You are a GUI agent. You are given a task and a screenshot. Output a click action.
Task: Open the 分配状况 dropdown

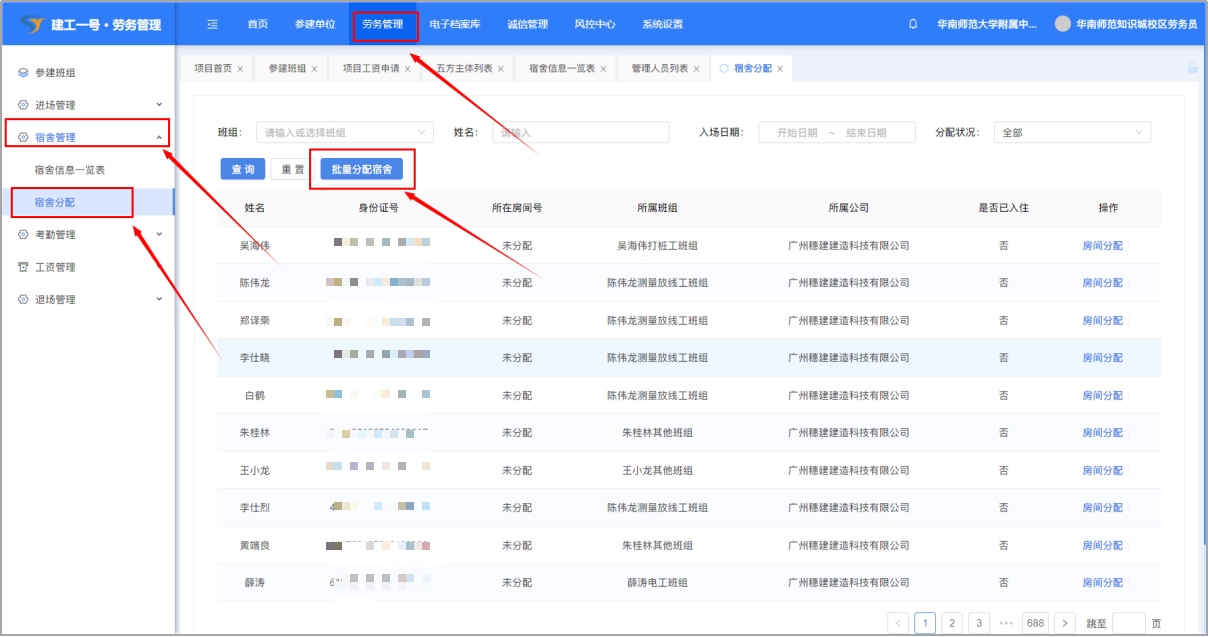(1072, 133)
